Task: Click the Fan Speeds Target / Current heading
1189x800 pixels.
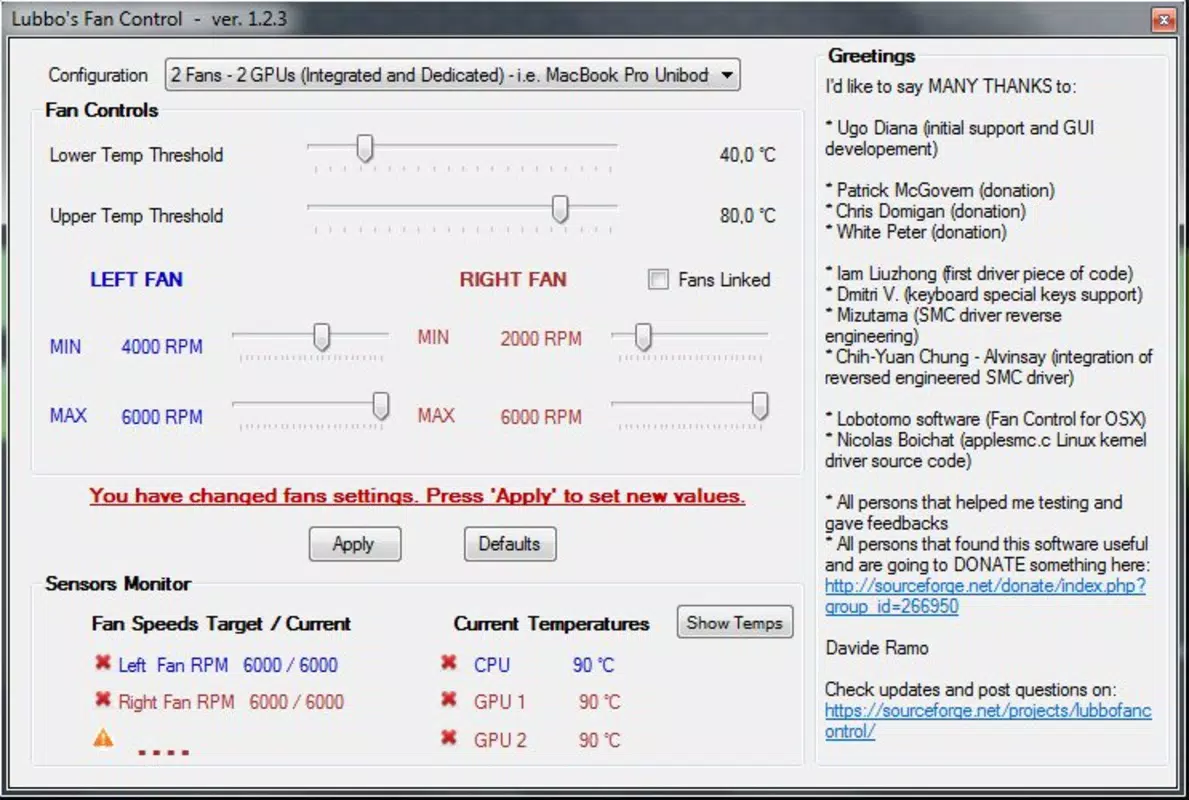Action: (x=221, y=623)
